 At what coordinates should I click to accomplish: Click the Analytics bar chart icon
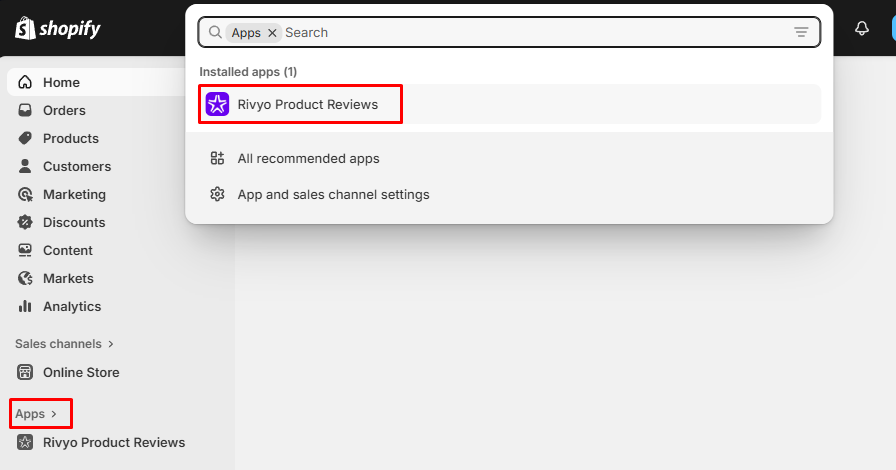25,306
